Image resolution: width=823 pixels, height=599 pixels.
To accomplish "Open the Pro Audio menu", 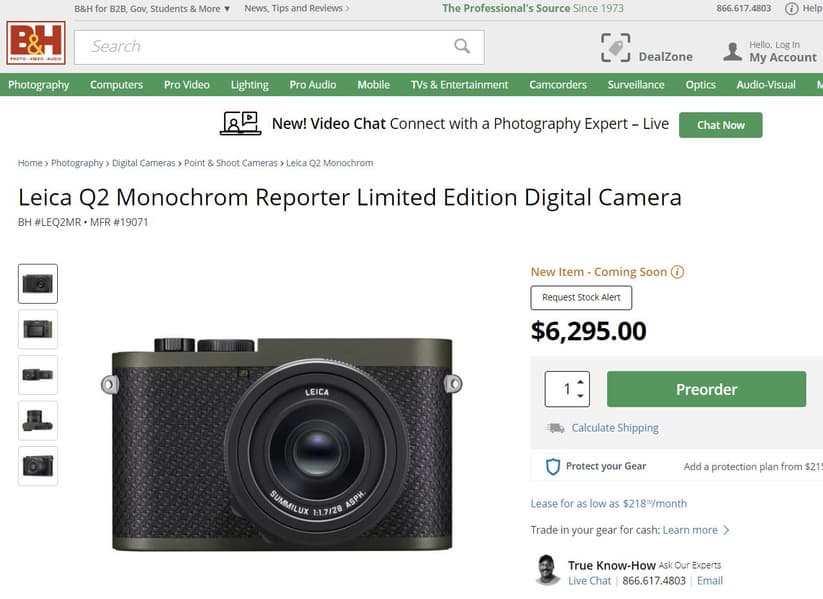I will point(313,85).
